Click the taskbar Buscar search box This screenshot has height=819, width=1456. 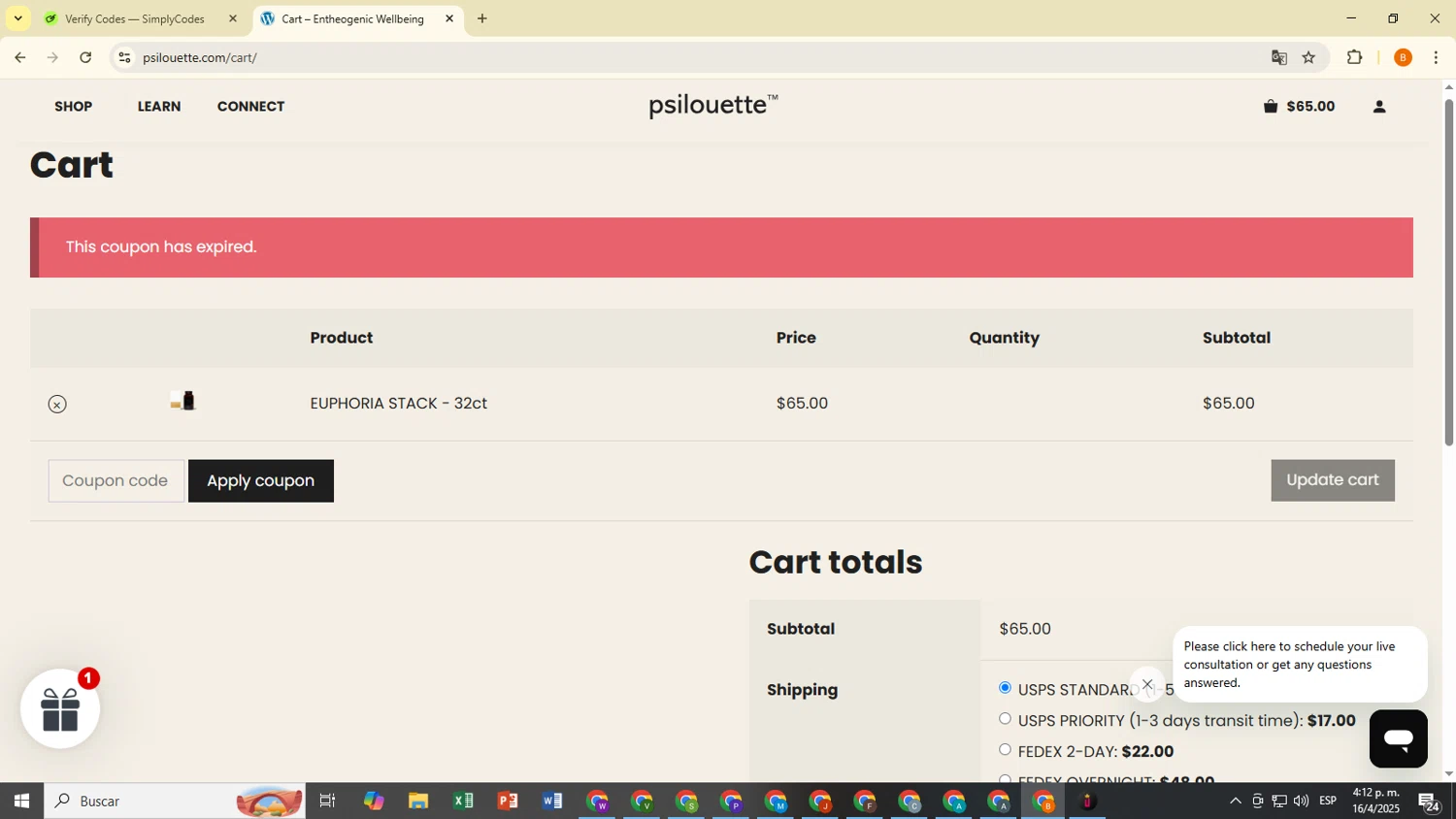[175, 802]
